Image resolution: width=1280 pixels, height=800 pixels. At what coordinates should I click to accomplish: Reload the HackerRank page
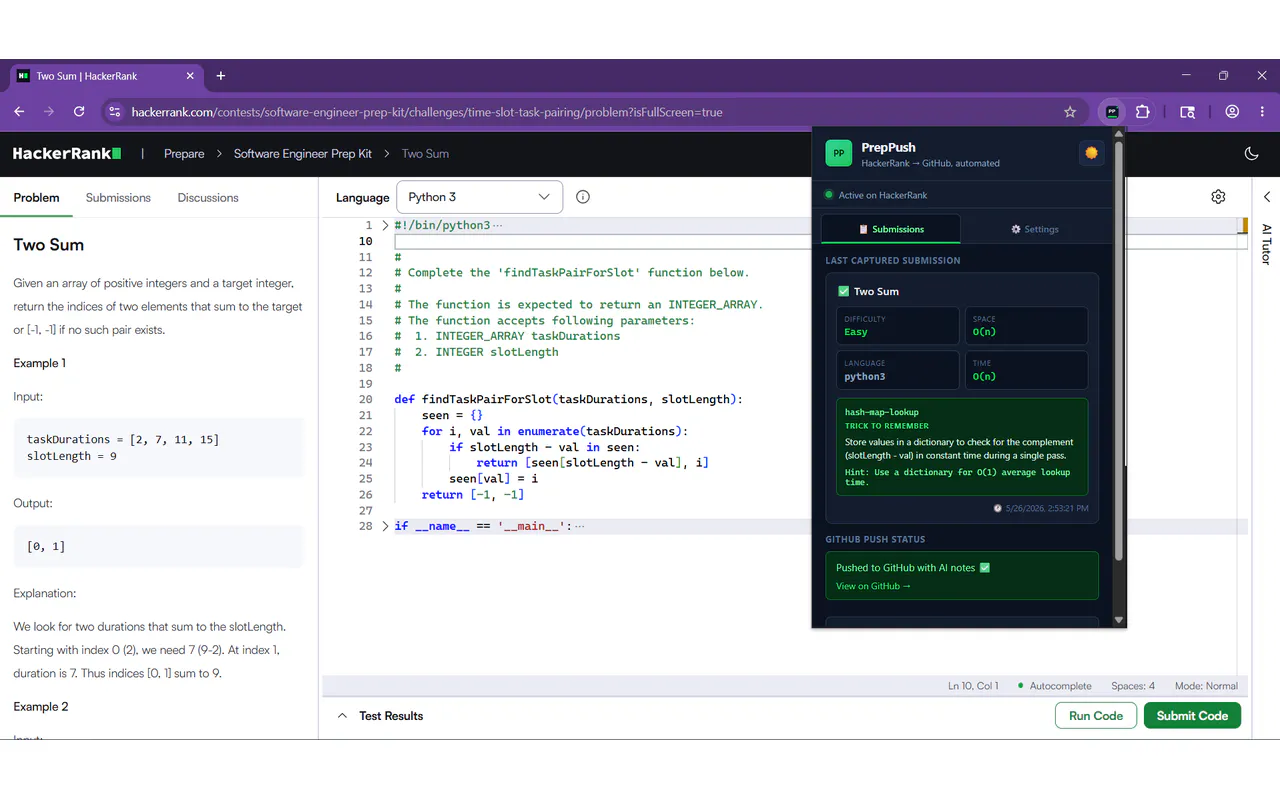pyautogui.click(x=79, y=112)
